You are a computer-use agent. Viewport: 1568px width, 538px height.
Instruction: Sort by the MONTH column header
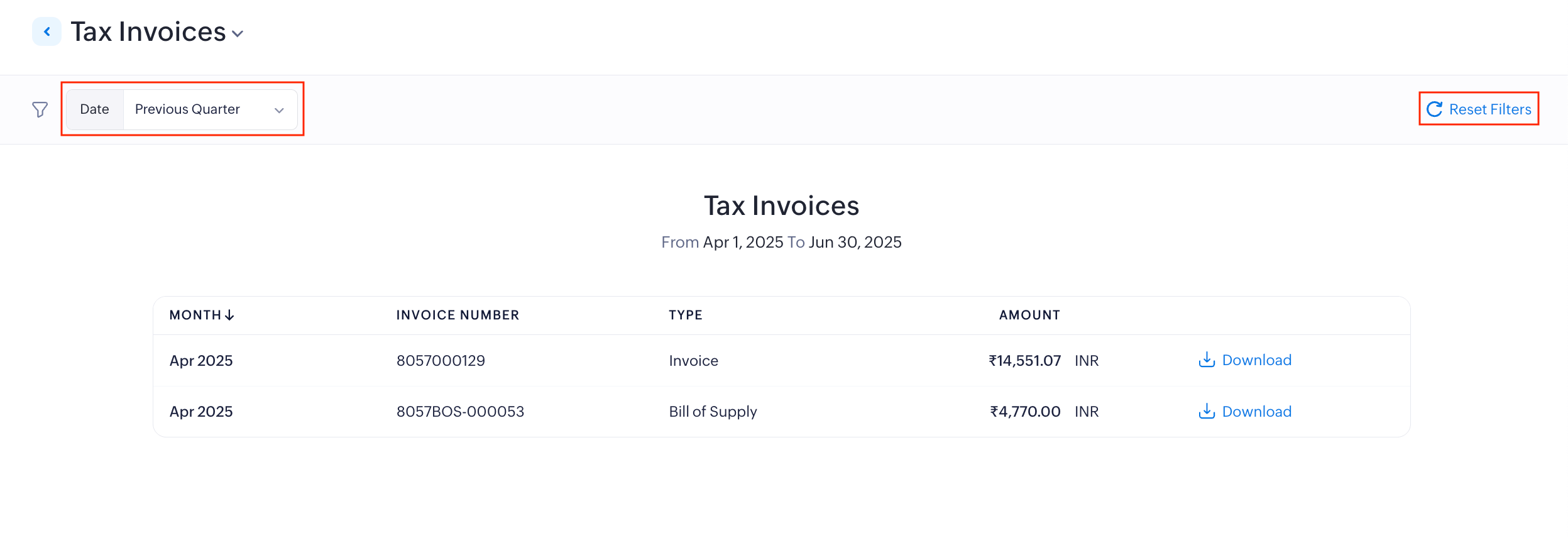[x=195, y=315]
